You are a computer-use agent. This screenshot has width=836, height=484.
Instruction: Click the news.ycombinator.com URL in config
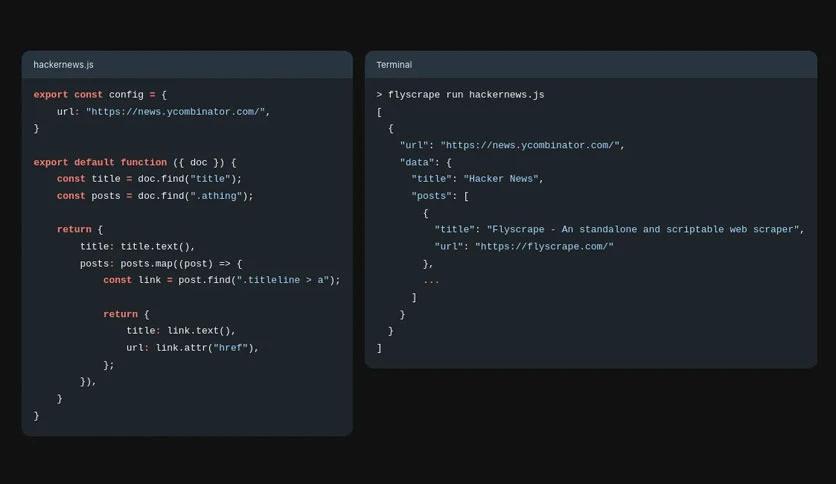click(175, 111)
